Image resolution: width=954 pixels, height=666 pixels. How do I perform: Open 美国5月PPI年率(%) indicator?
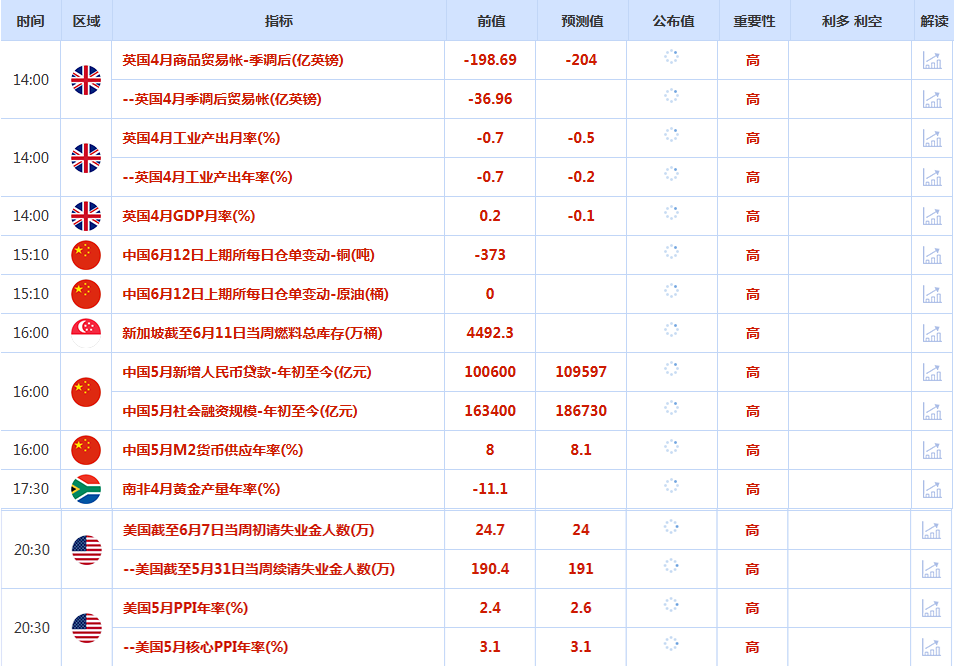pyautogui.click(x=185, y=608)
